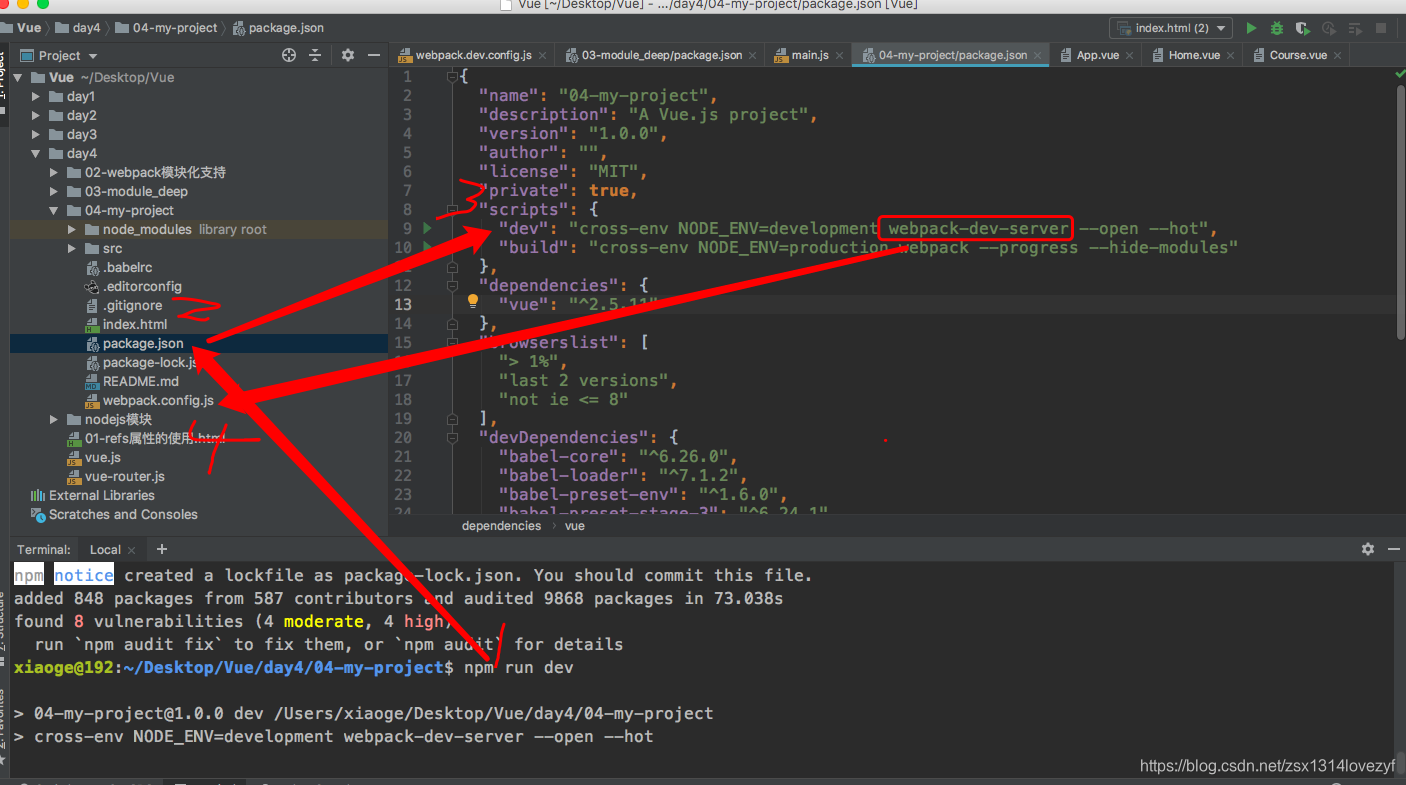Click the run gutter arrow for dev script
Viewport: 1406px width, 785px height.
click(427, 228)
